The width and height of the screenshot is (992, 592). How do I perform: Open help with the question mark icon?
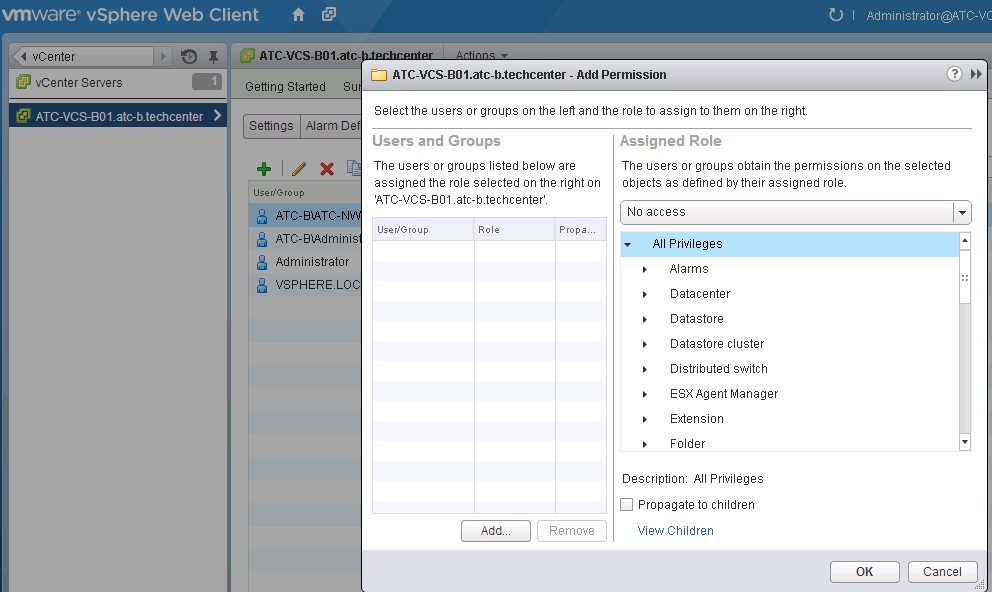[x=954, y=74]
